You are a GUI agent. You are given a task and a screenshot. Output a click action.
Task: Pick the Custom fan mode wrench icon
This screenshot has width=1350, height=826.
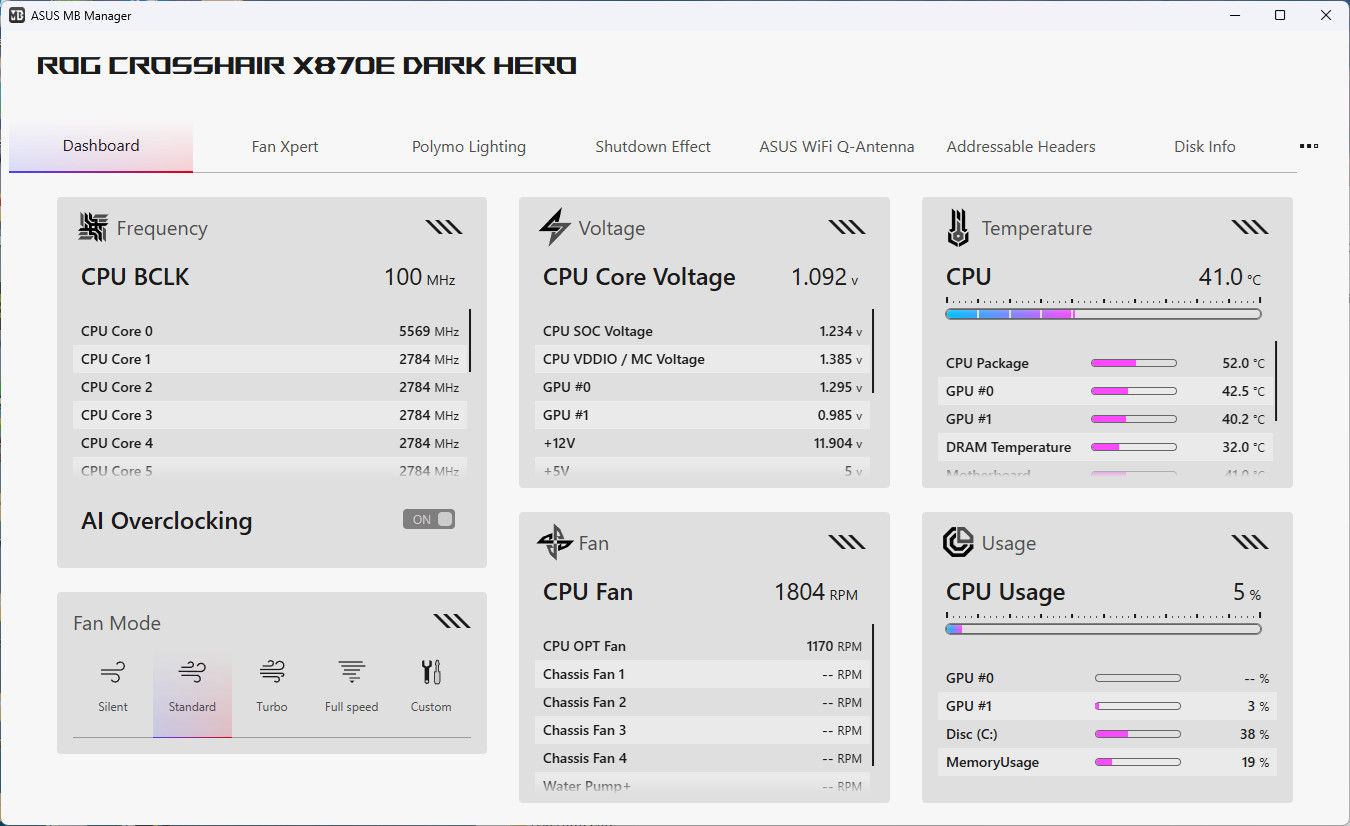(x=431, y=672)
